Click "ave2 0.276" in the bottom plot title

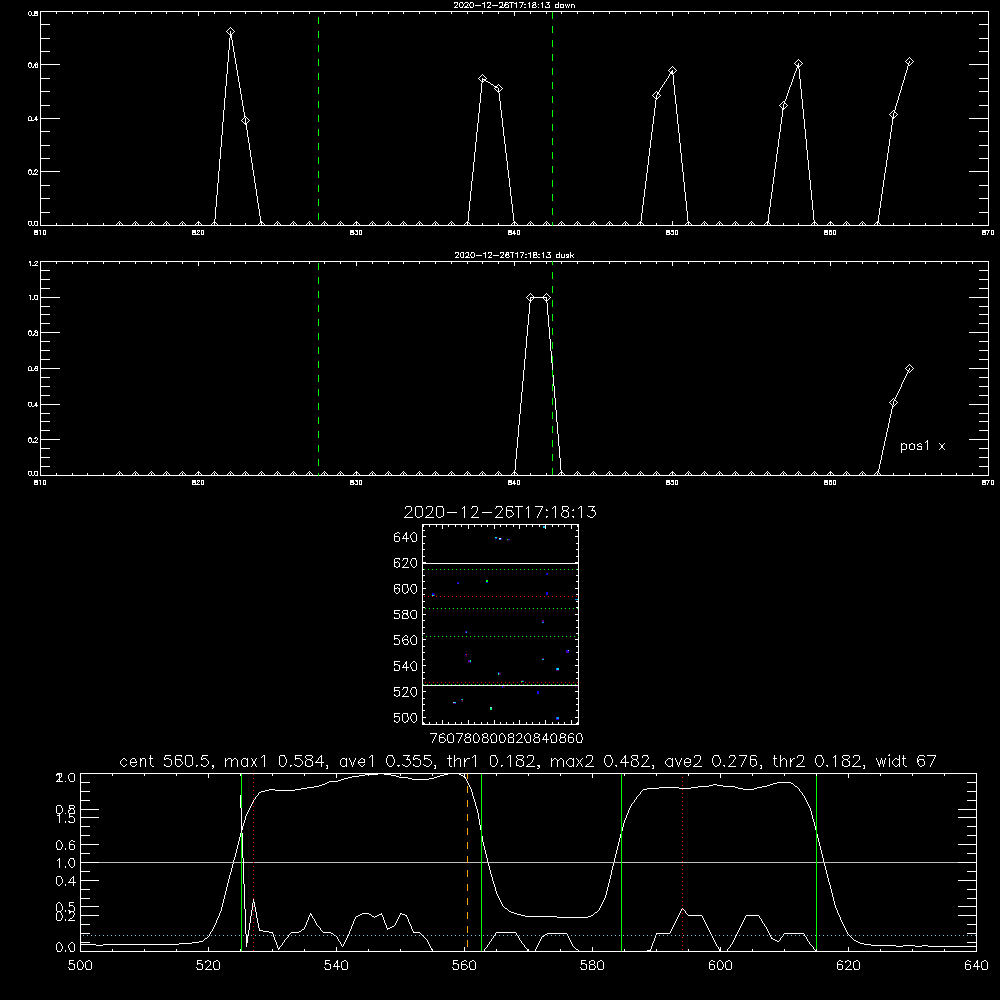pyautogui.click(x=713, y=761)
